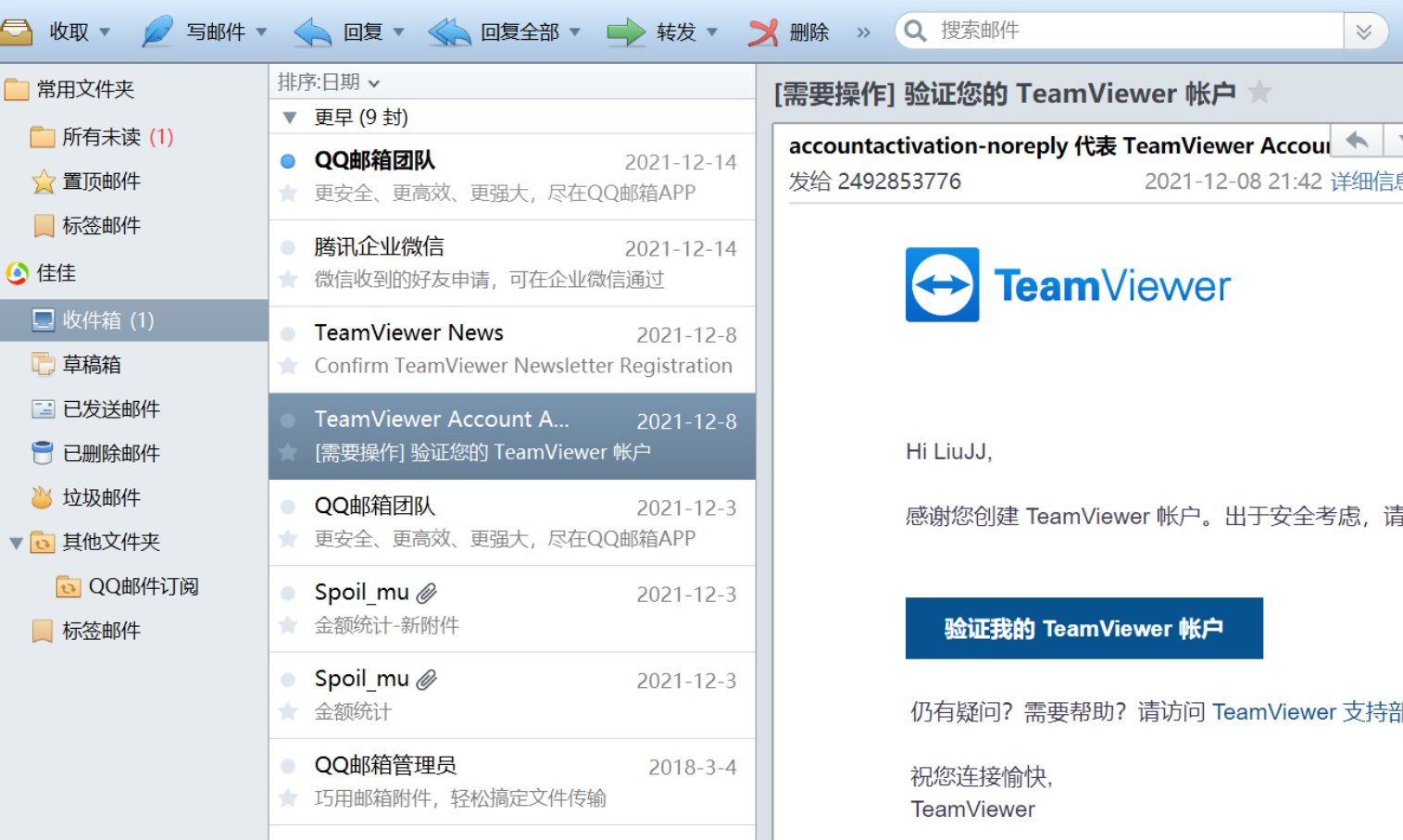Click the 回复全部 label

click(x=520, y=32)
